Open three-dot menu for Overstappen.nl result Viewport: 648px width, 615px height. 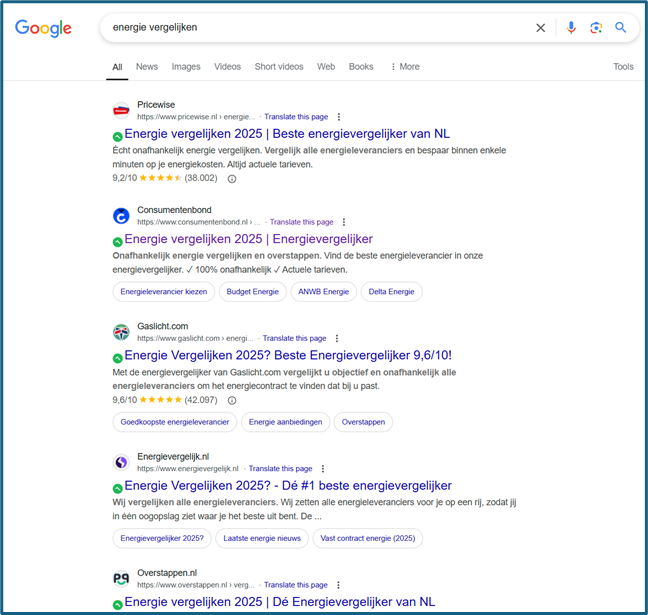click(338, 585)
